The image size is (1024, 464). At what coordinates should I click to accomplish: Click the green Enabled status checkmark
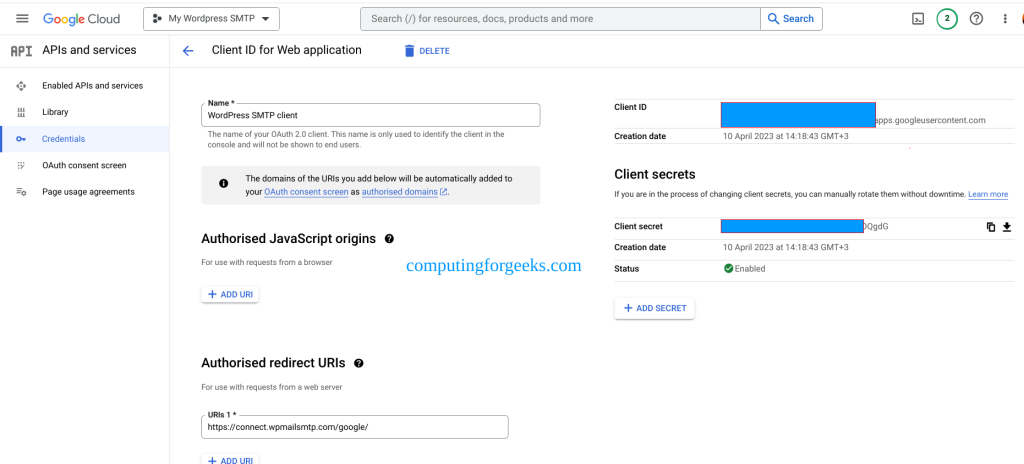tap(728, 269)
